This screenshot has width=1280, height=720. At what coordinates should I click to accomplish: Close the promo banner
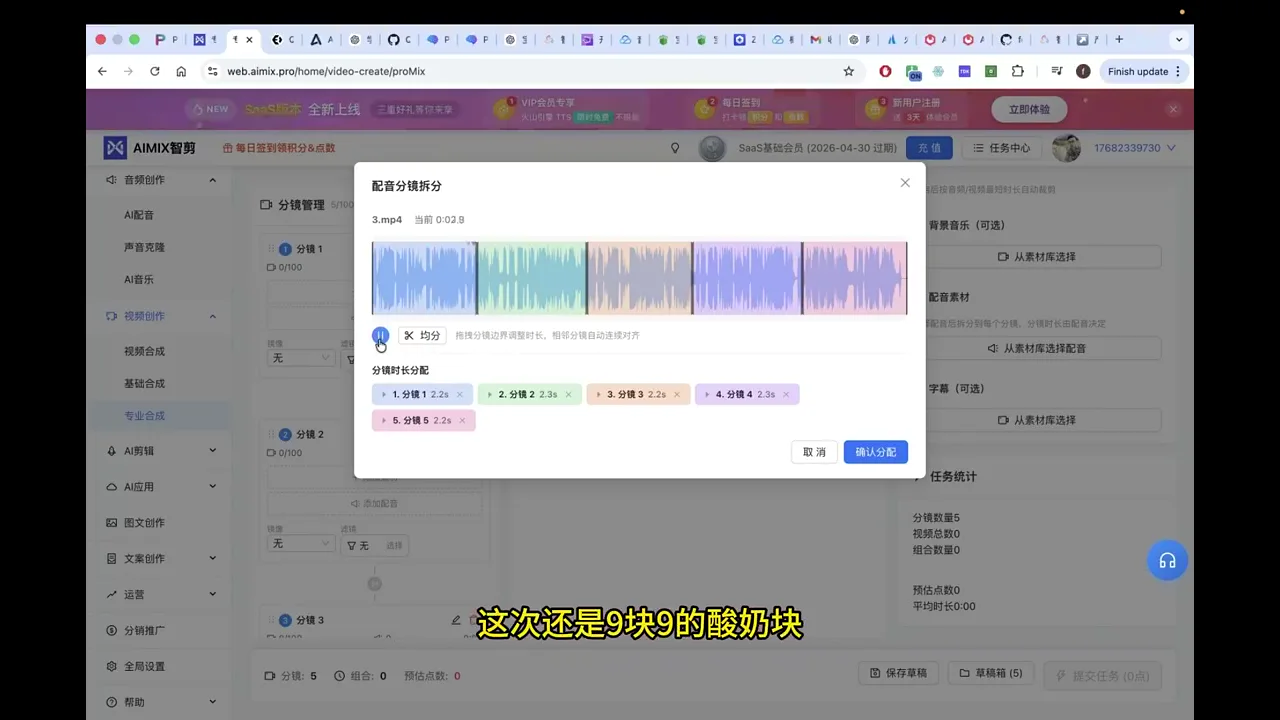click(1174, 109)
